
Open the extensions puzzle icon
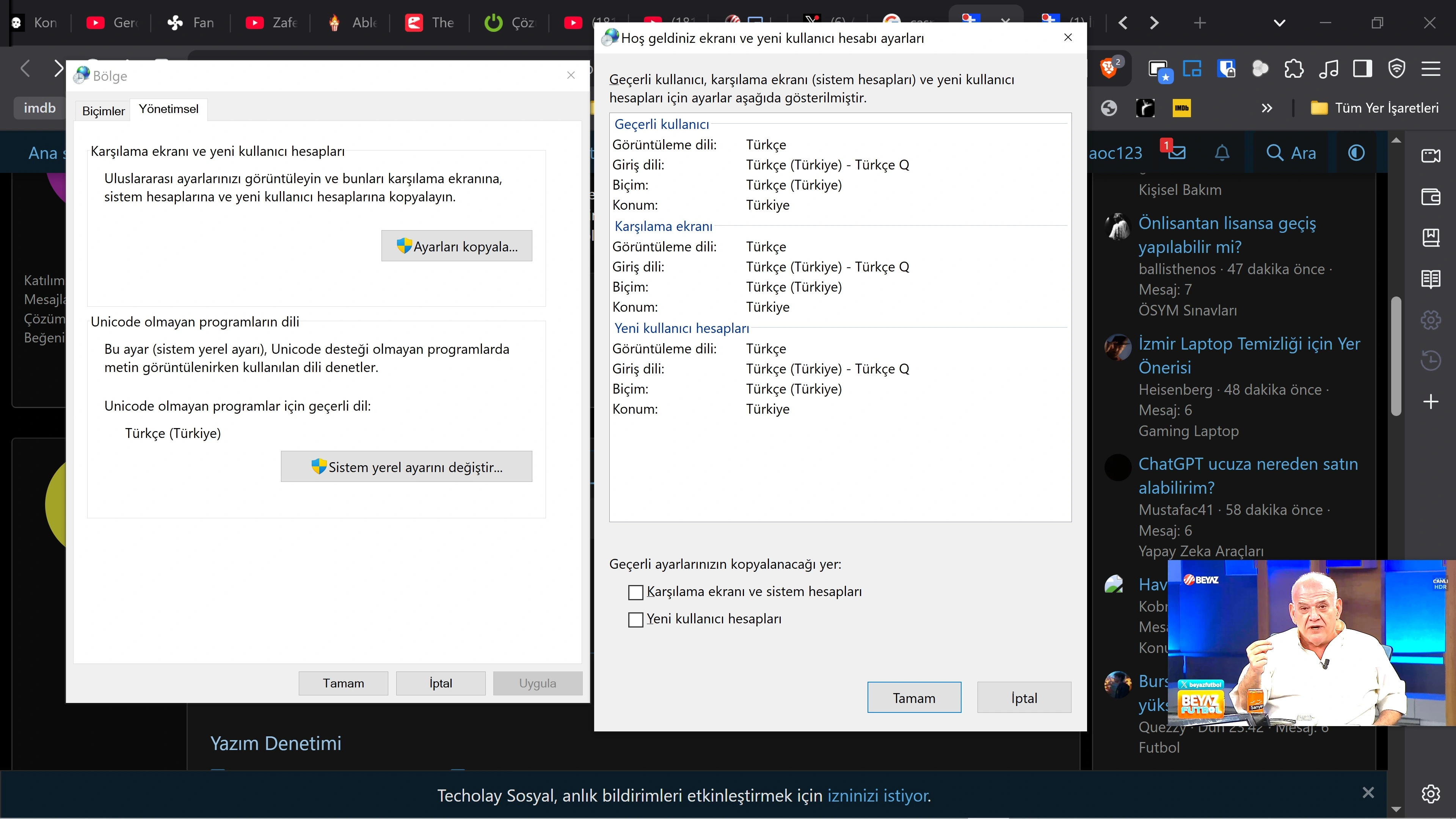[x=1294, y=69]
